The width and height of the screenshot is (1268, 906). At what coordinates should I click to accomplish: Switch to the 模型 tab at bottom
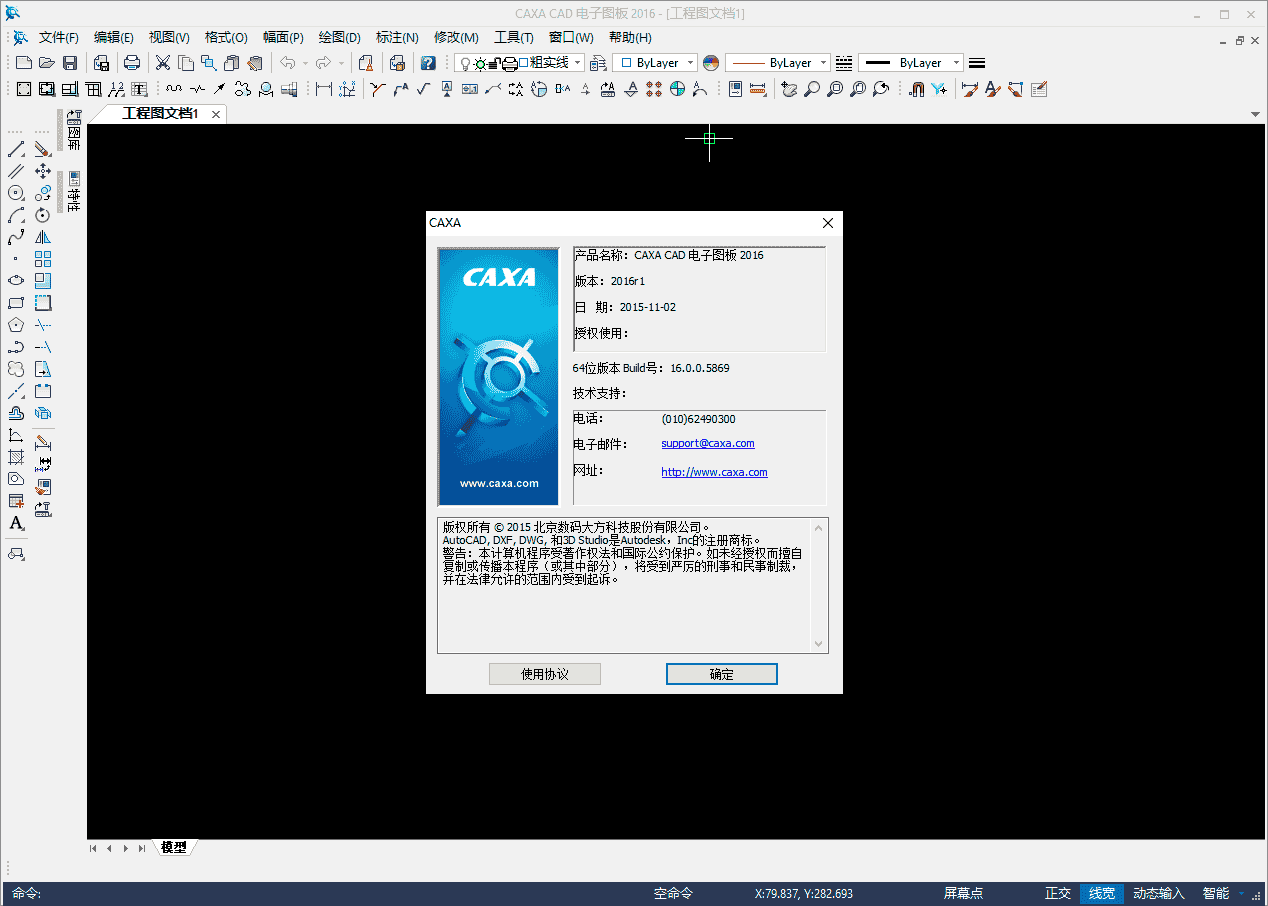(x=175, y=847)
